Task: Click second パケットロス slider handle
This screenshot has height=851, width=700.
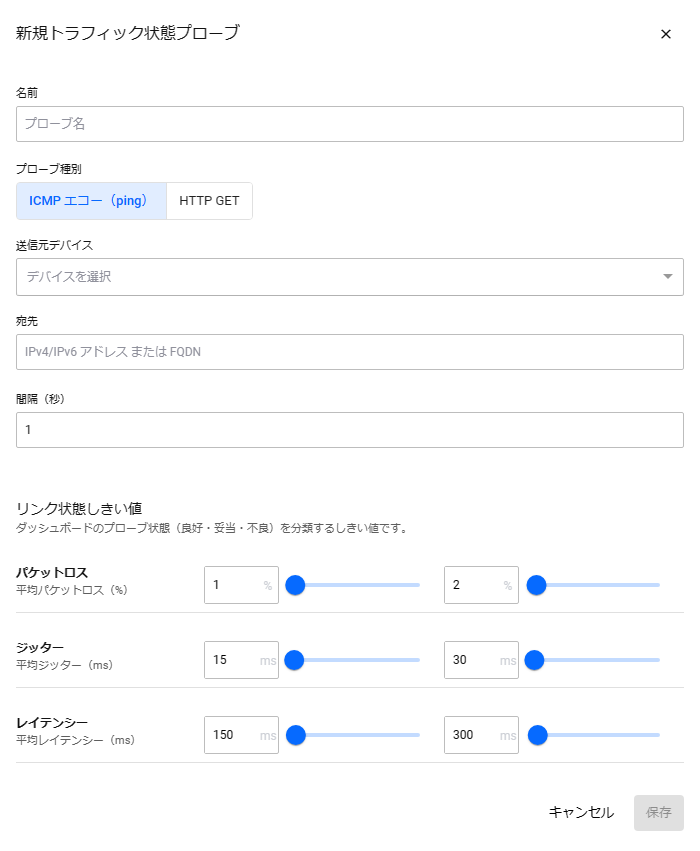Action: [x=536, y=585]
